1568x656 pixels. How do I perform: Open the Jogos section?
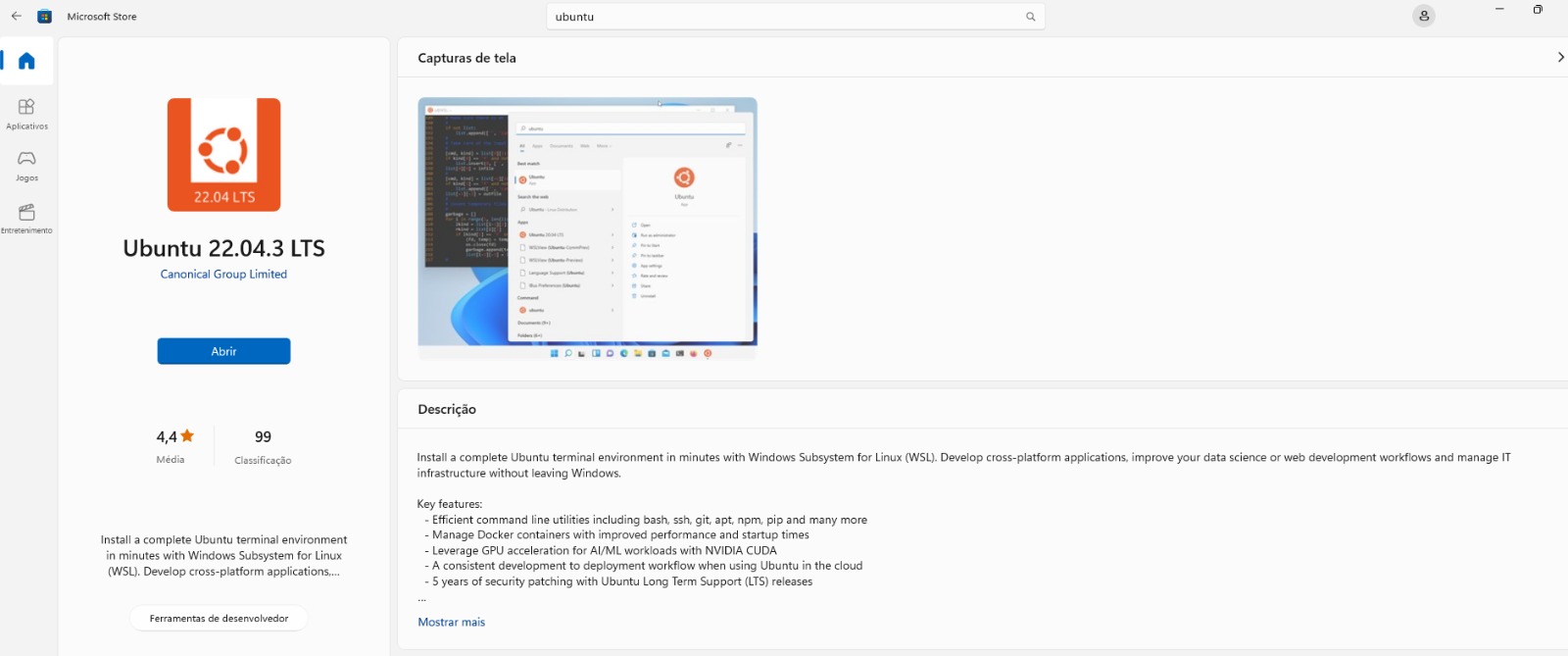[26, 165]
